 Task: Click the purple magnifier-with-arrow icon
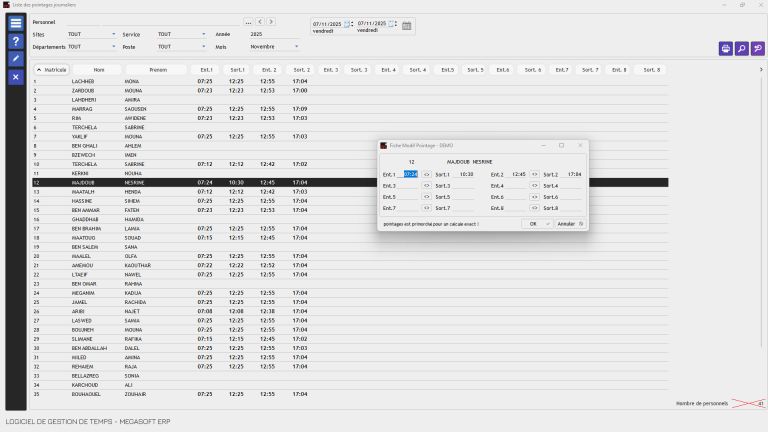pyautogui.click(x=758, y=48)
